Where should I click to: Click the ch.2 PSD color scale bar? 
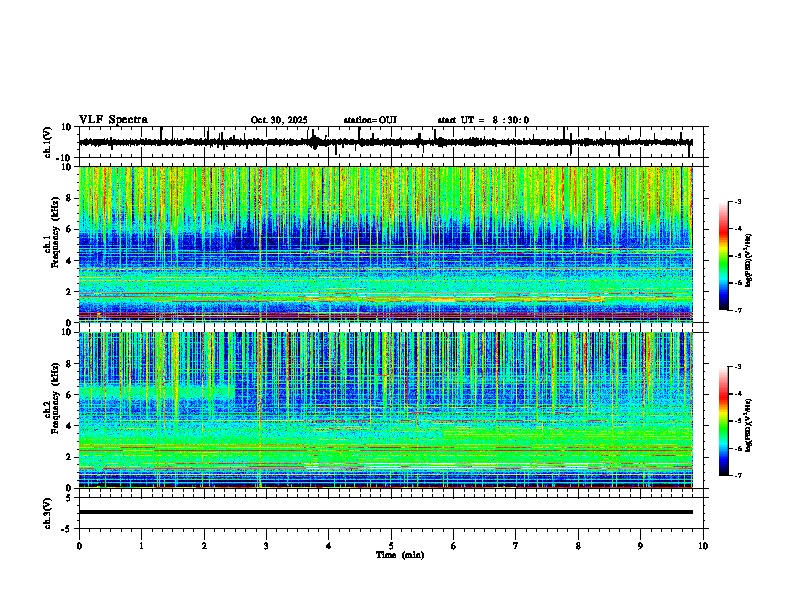click(723, 421)
